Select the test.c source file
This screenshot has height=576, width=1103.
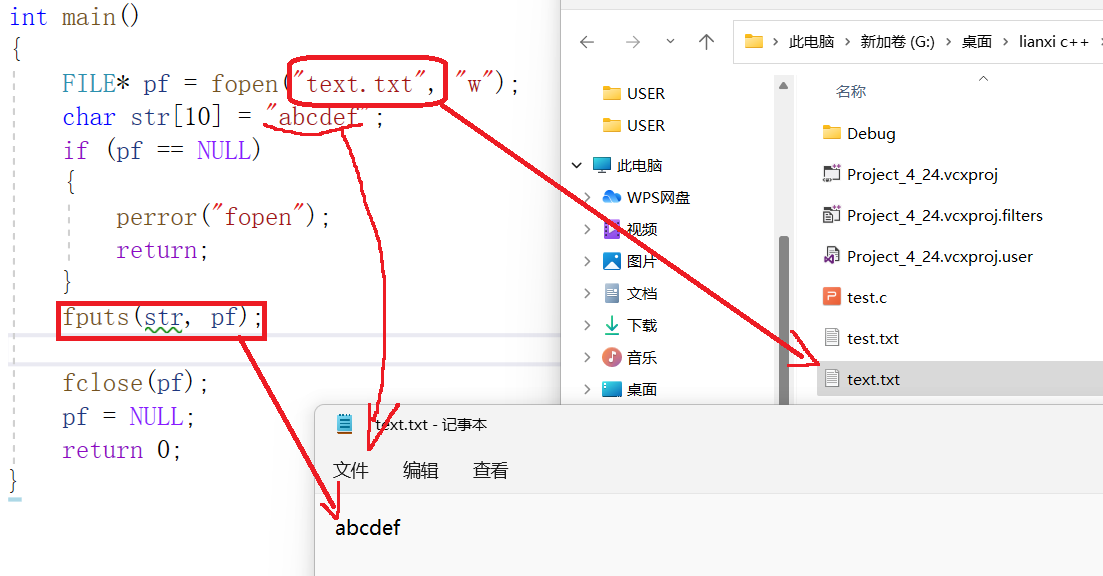tap(864, 296)
